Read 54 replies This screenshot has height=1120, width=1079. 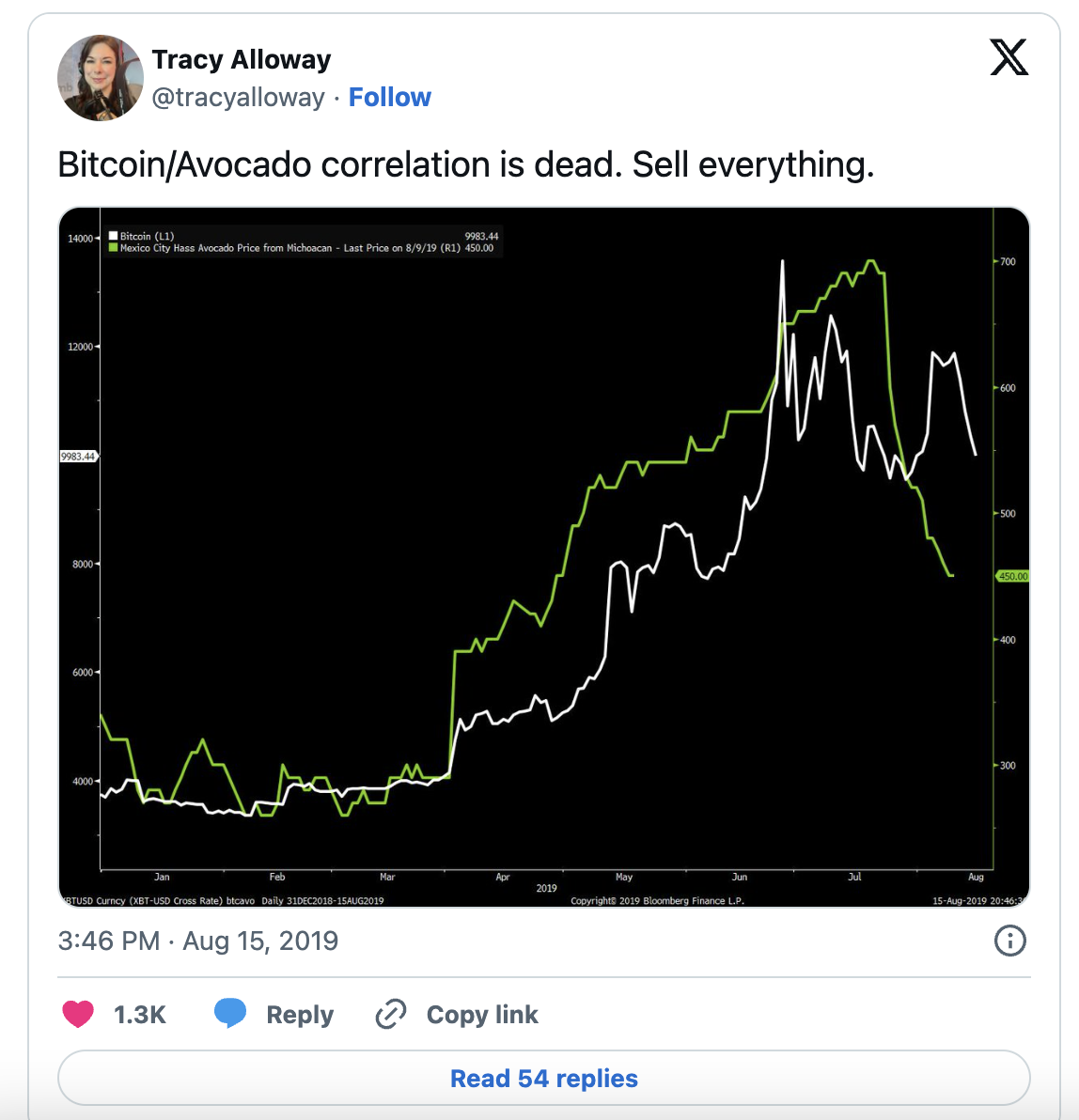tap(544, 1078)
